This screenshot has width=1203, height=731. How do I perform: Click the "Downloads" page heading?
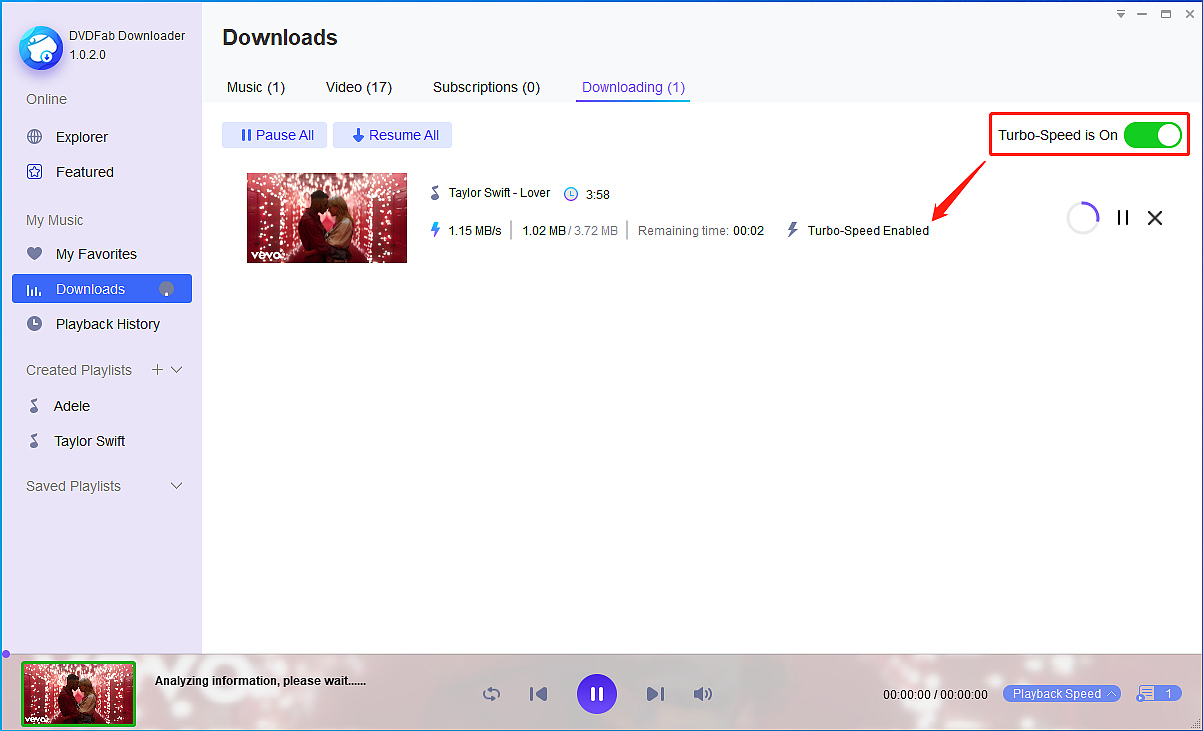click(280, 38)
